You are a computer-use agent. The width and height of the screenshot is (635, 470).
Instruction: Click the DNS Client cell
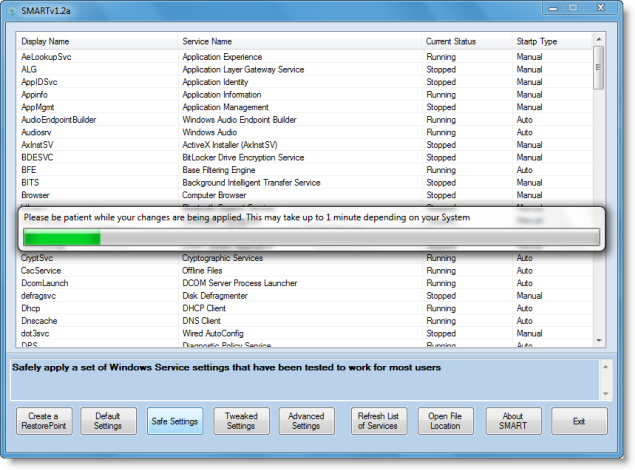201,321
